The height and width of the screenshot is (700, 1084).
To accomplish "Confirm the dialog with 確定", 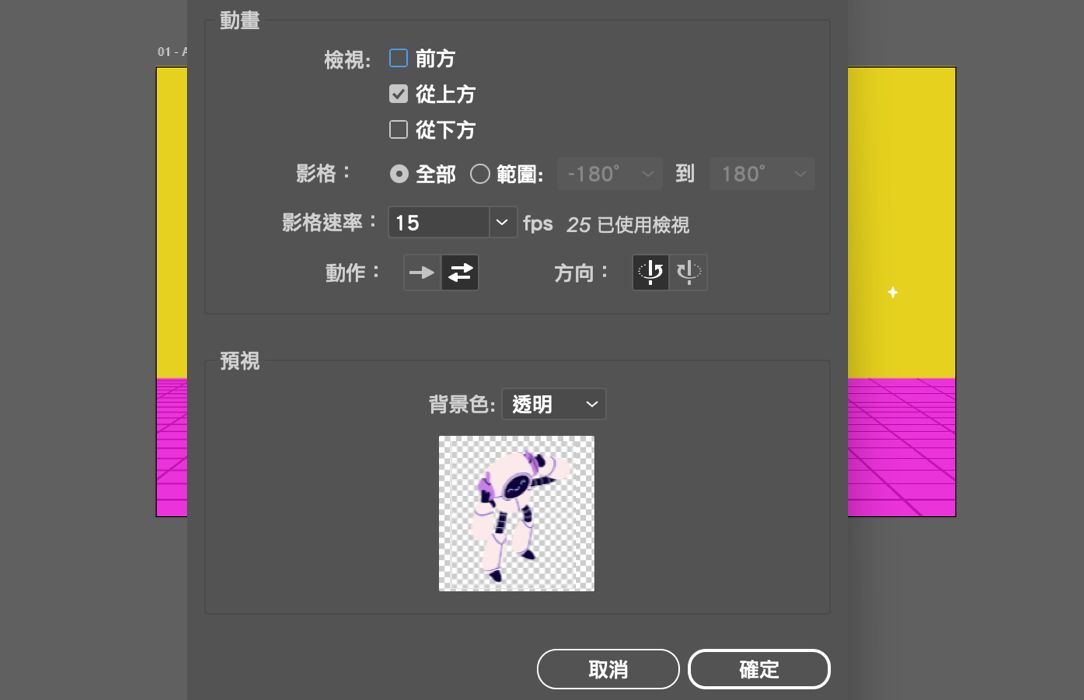I will click(759, 668).
